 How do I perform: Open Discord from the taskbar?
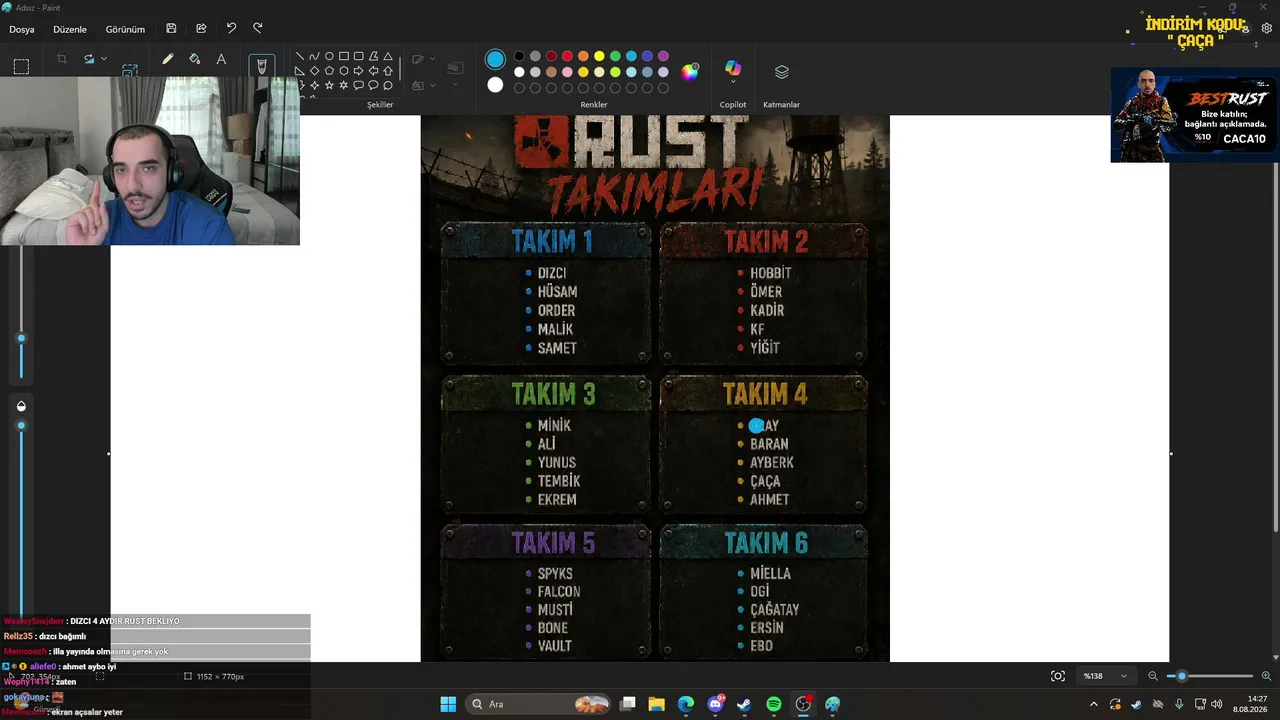point(715,704)
